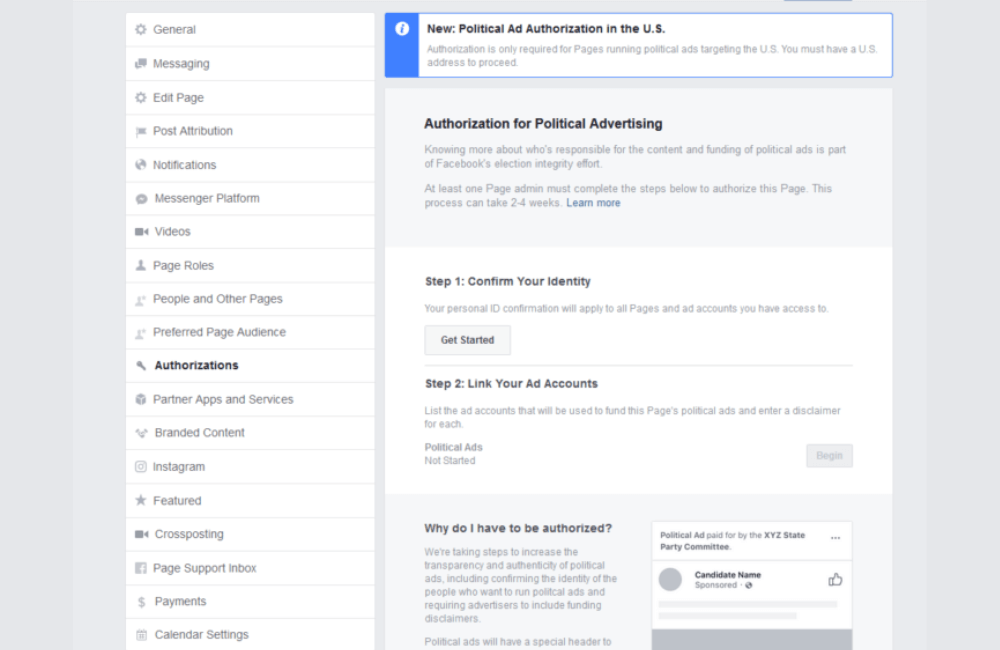This screenshot has width=1000, height=650.
Task: Click the Calendar Settings icon
Action: pos(140,634)
